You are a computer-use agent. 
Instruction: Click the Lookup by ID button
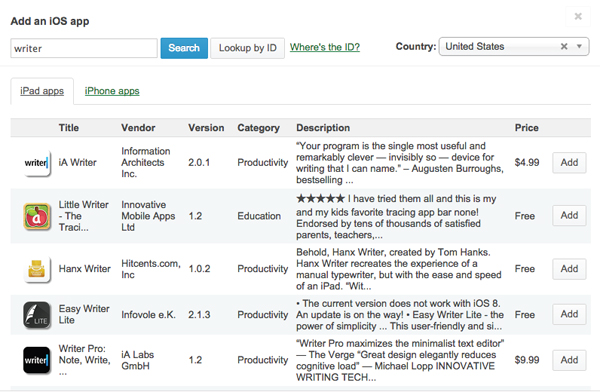coord(248,48)
